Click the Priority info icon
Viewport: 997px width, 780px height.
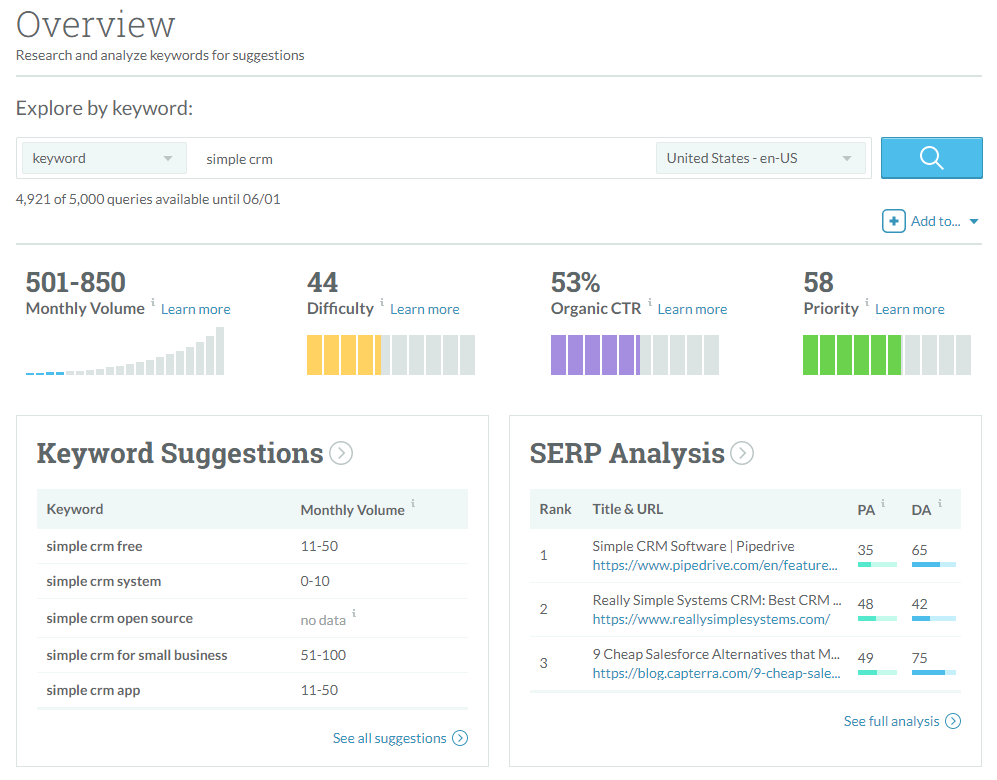865,304
